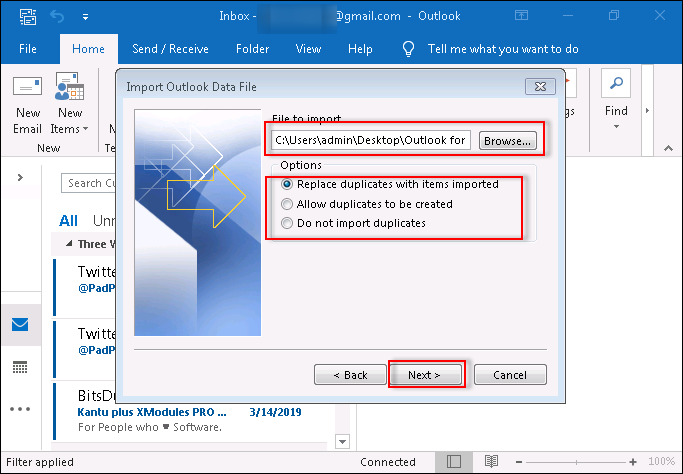Image resolution: width=683 pixels, height=474 pixels.
Task: Click the Tell me what you want to do box
Action: coord(503,49)
